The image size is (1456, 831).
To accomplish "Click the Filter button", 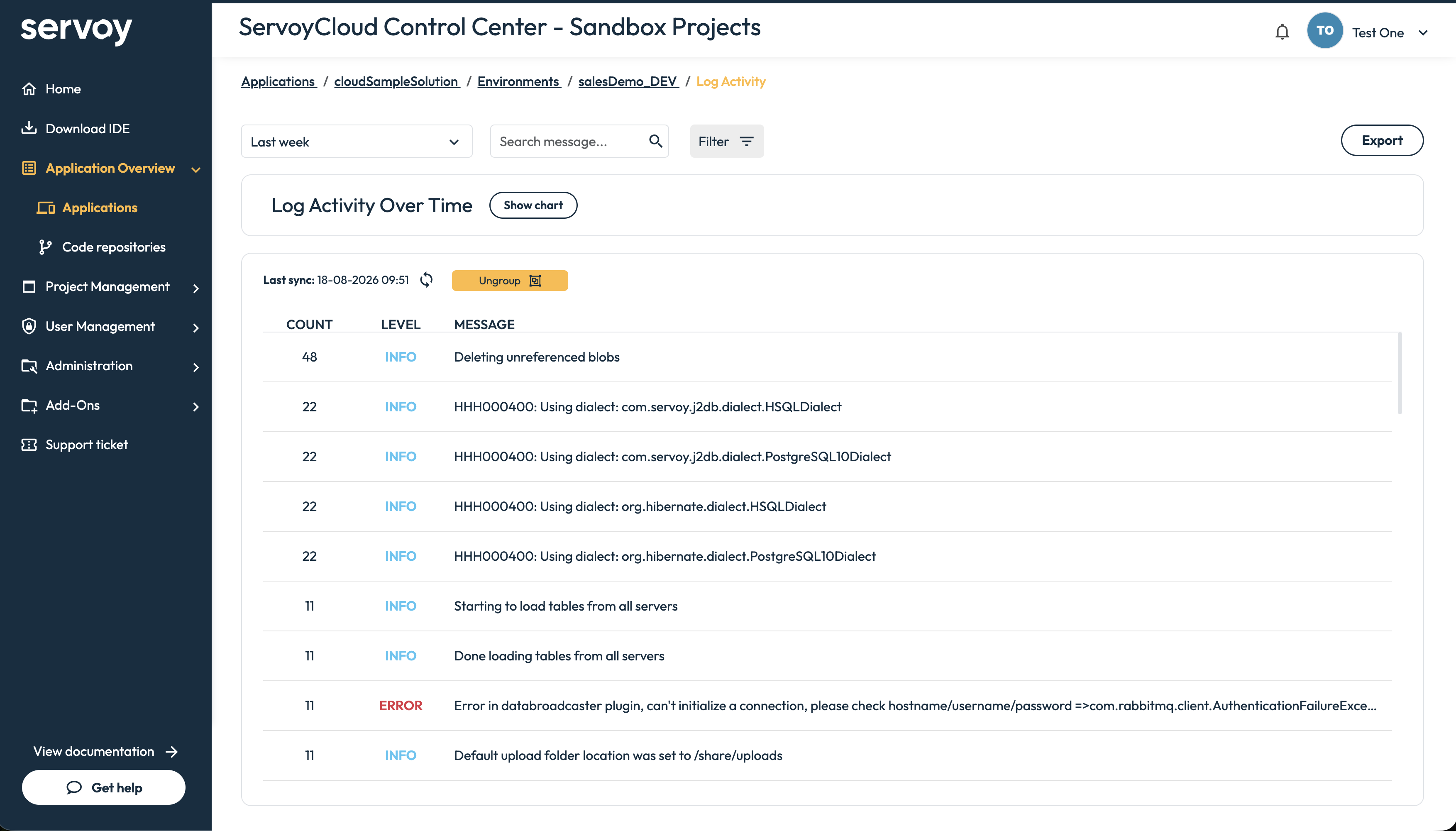I will click(726, 141).
